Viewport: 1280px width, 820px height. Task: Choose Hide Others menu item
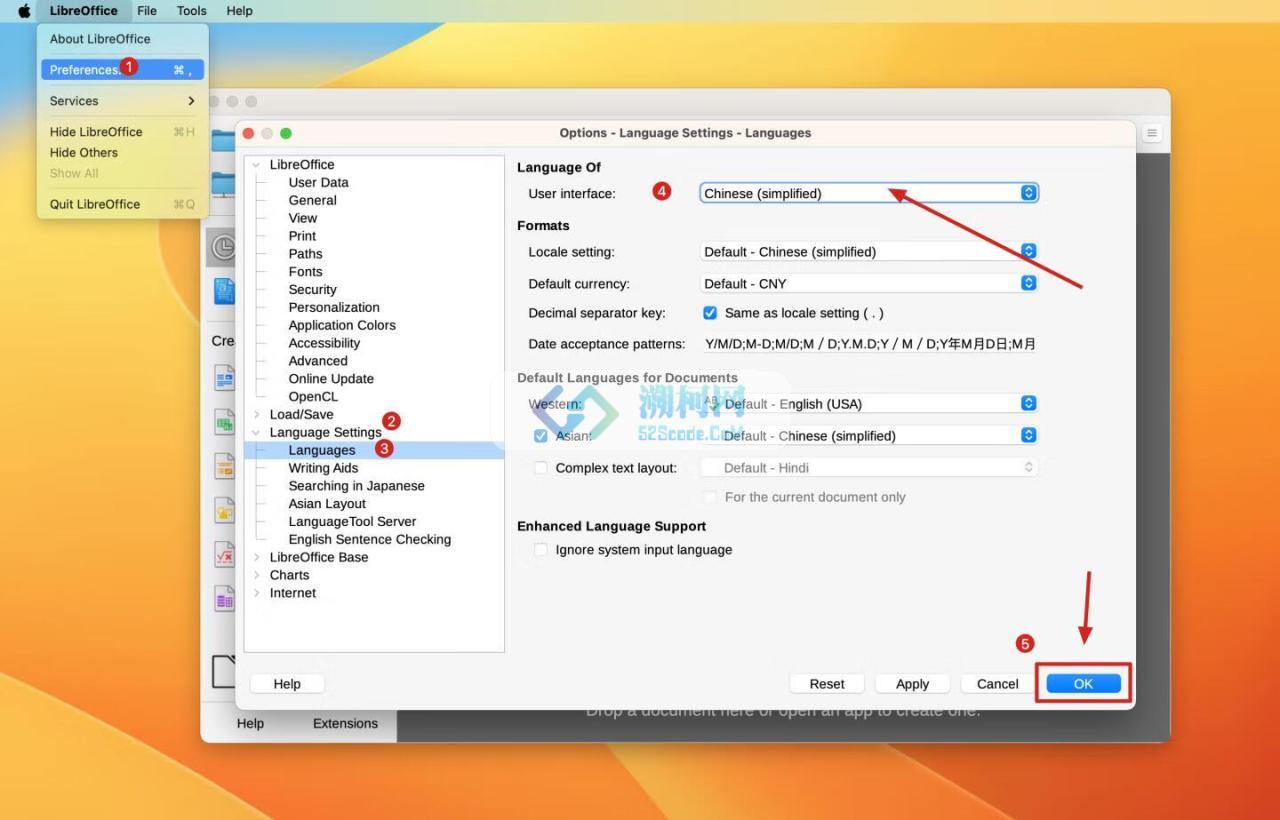pyautogui.click(x=123, y=153)
